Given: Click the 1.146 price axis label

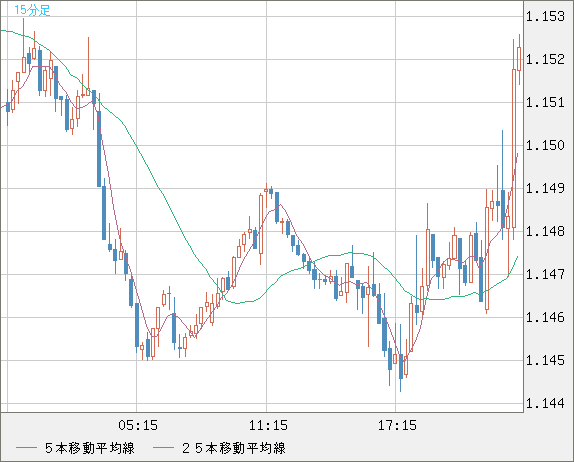Looking at the screenshot, I should pyautogui.click(x=545, y=317).
